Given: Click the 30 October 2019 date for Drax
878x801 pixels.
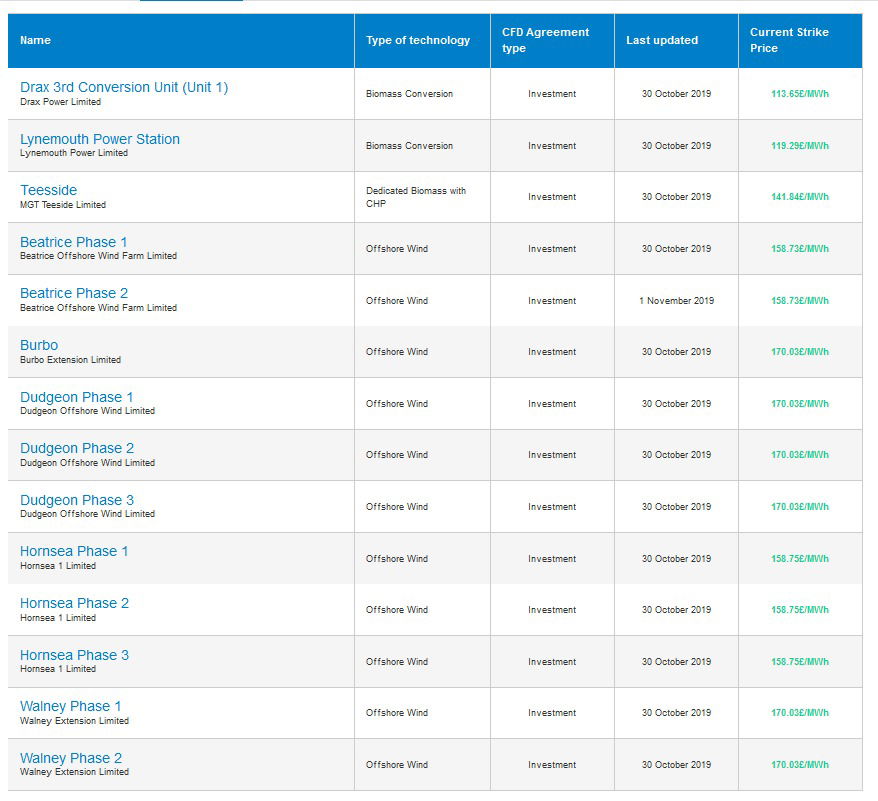Looking at the screenshot, I should 676,94.
